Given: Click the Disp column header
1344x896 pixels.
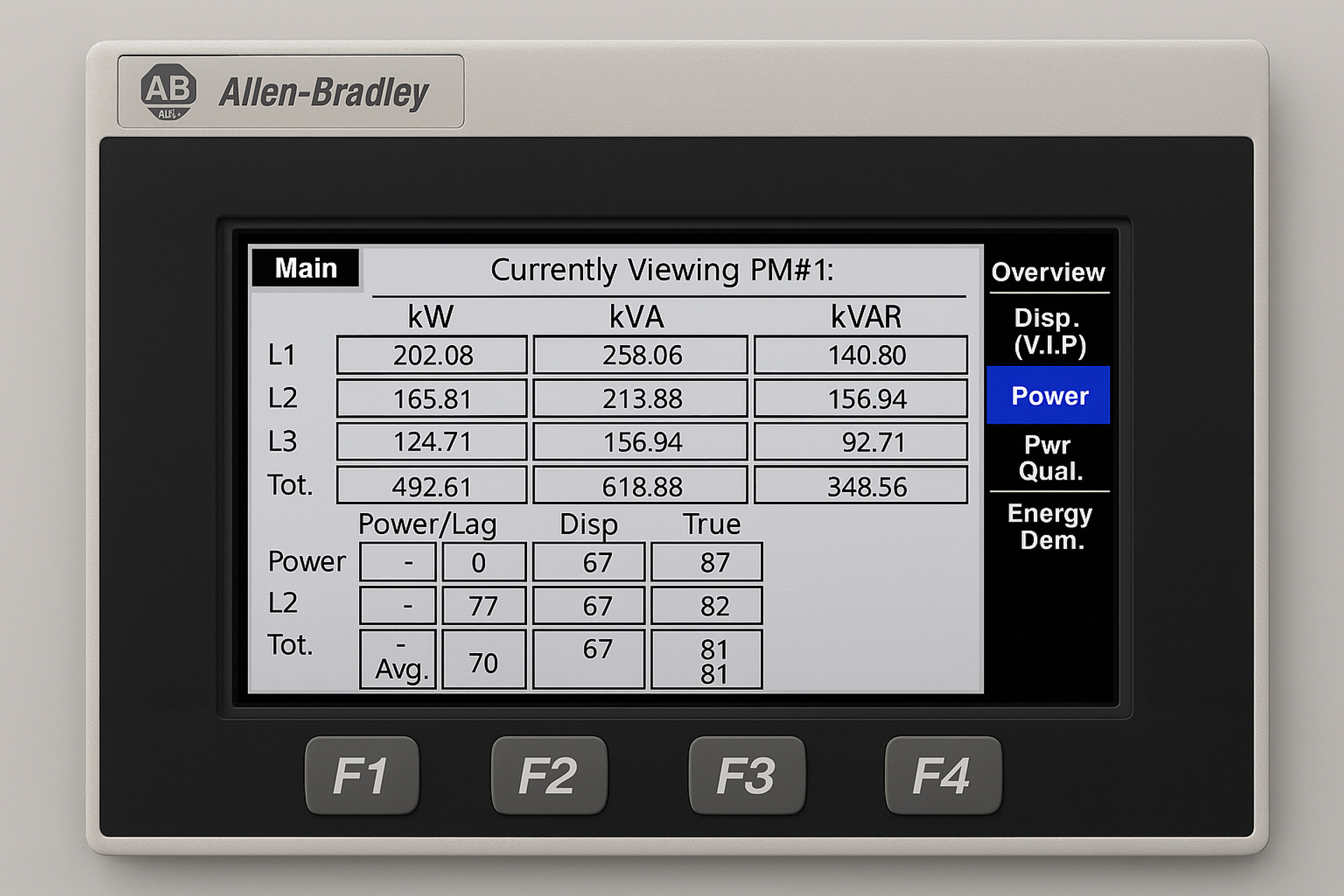Looking at the screenshot, I should pyautogui.click(x=588, y=524).
